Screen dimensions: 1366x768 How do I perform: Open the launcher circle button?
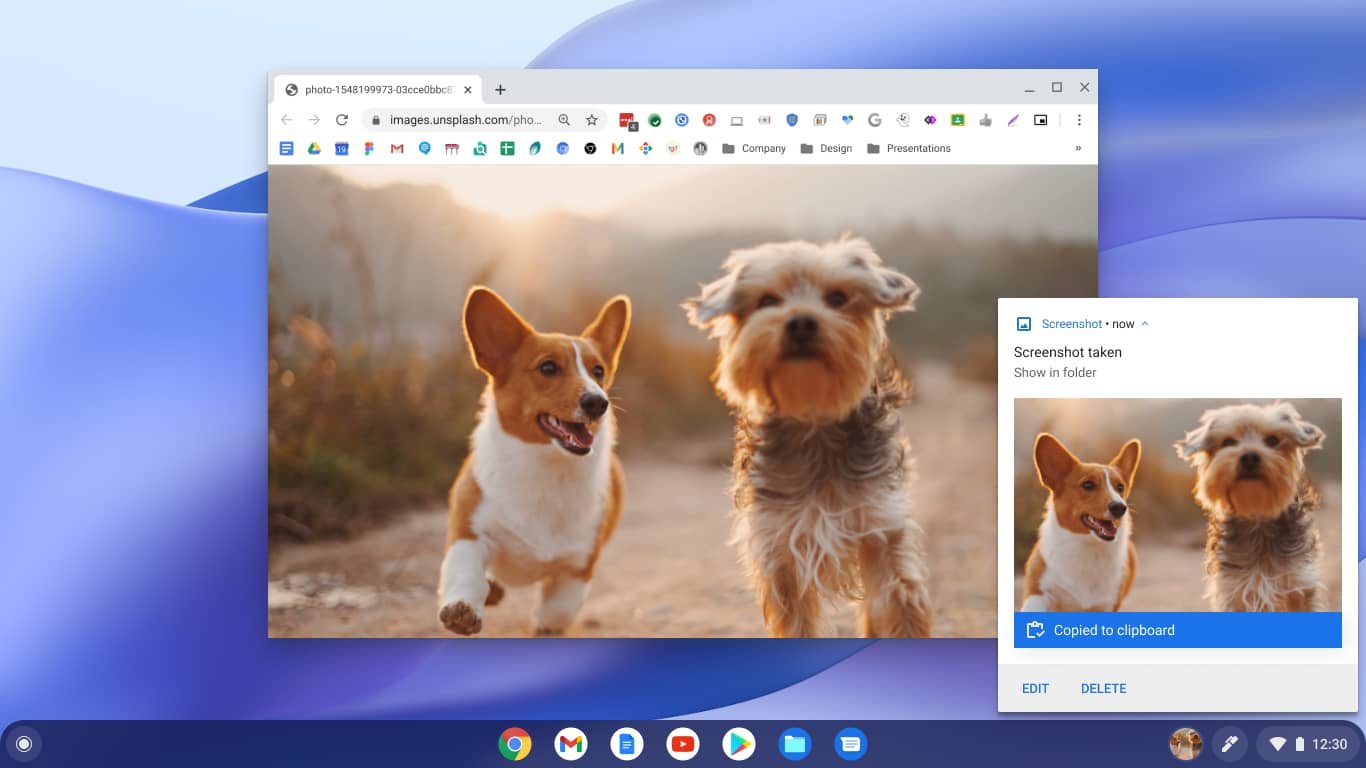[x=25, y=744]
